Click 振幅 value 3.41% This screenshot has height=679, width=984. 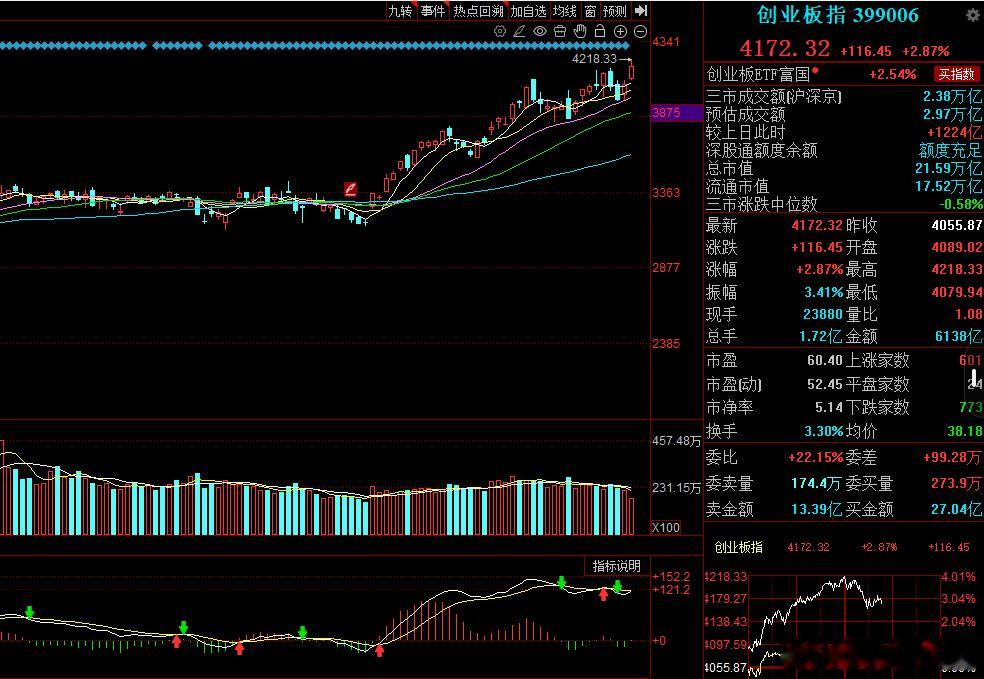pyautogui.click(x=824, y=292)
